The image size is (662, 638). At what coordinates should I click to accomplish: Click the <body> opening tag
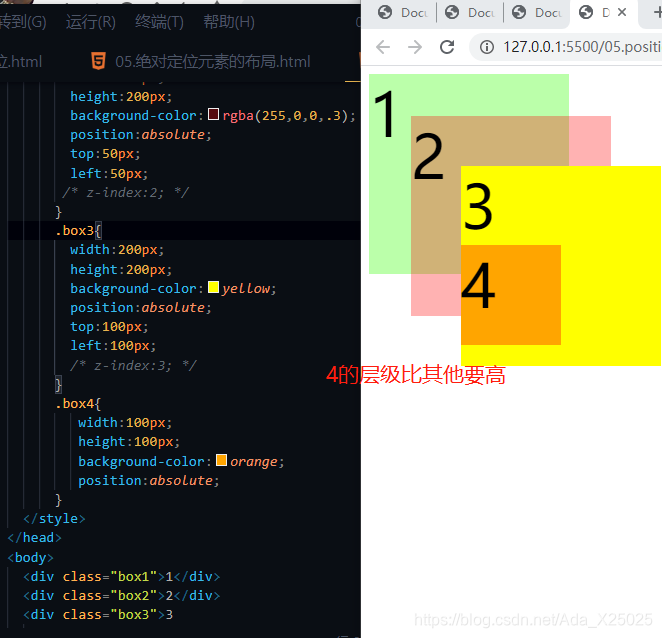tap(30, 557)
